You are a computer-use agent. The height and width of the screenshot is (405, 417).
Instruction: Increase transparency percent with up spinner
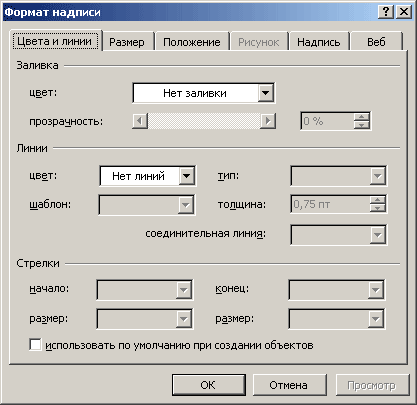(362, 117)
